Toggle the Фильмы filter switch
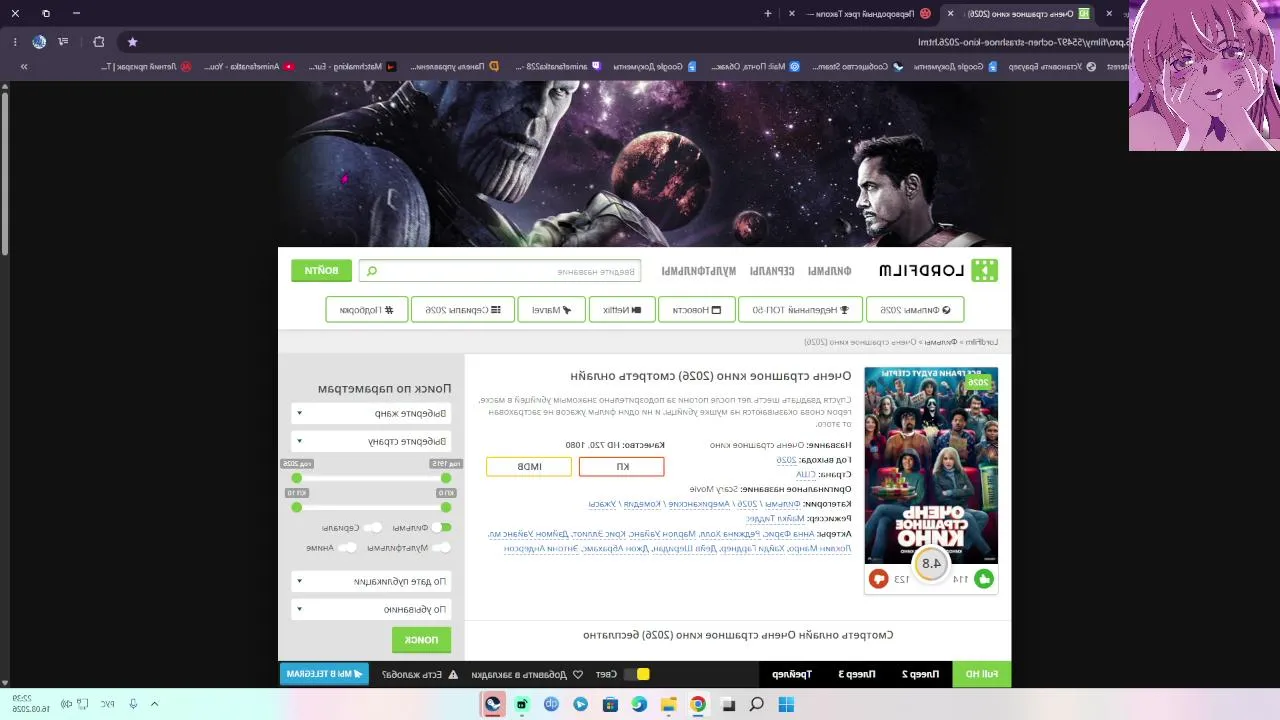The height and width of the screenshot is (720, 1280). tap(442, 527)
